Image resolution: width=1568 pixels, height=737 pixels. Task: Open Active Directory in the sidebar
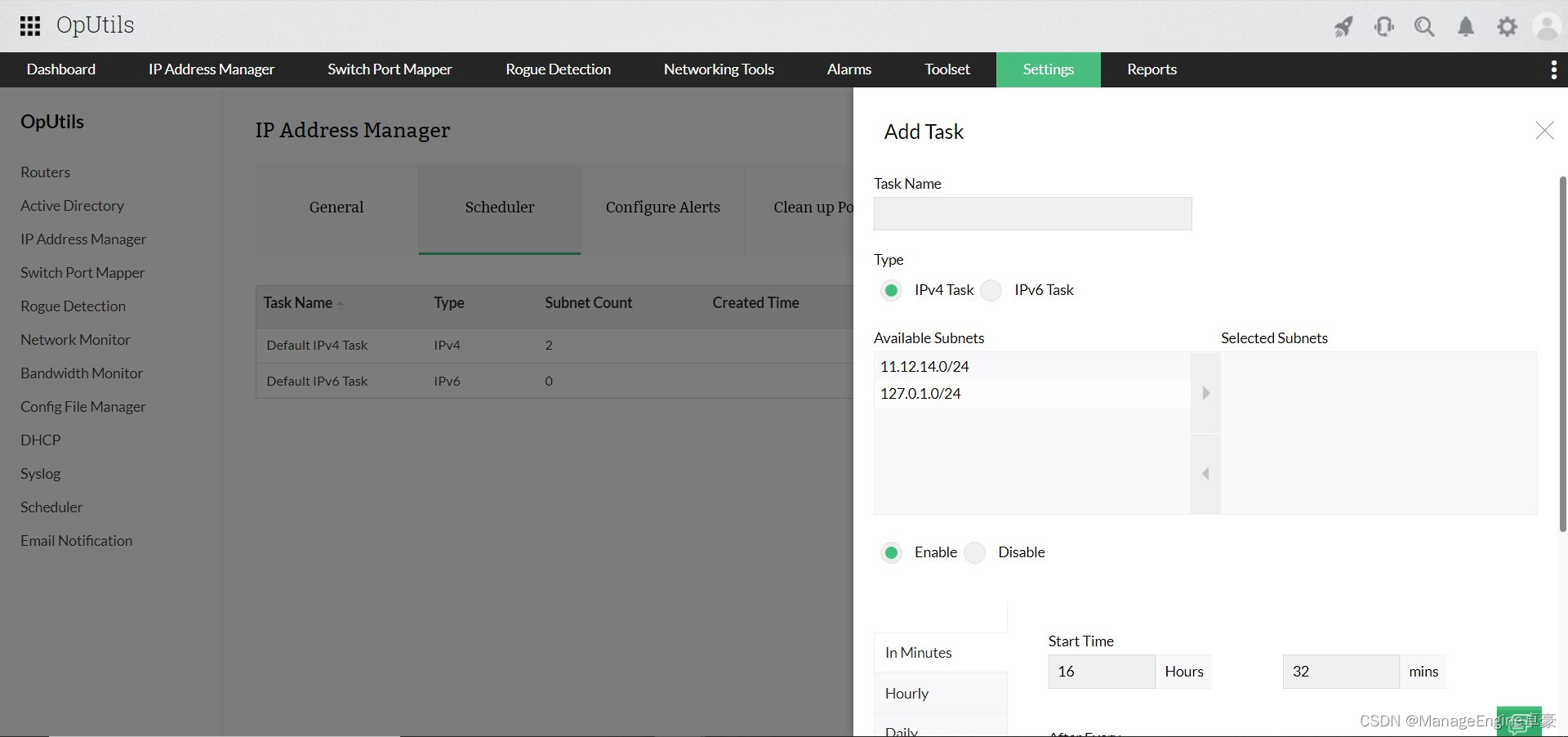tap(73, 206)
